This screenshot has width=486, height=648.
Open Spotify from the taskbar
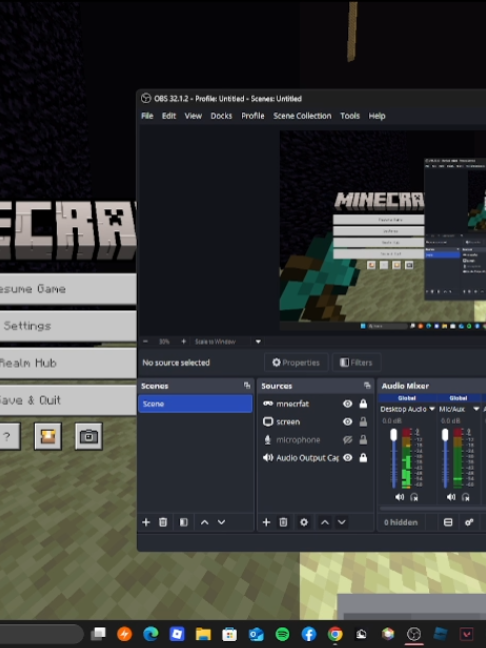[x=282, y=634]
